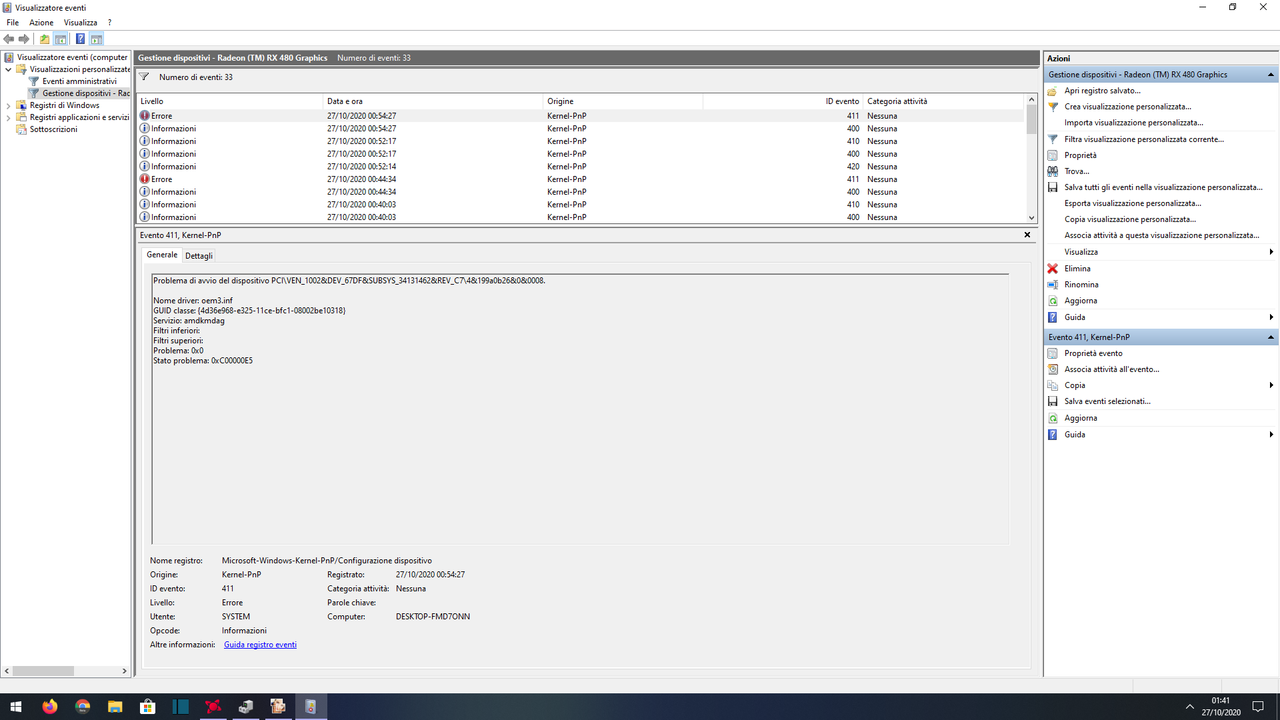
Task: Open the File menu
Action: click(12, 22)
